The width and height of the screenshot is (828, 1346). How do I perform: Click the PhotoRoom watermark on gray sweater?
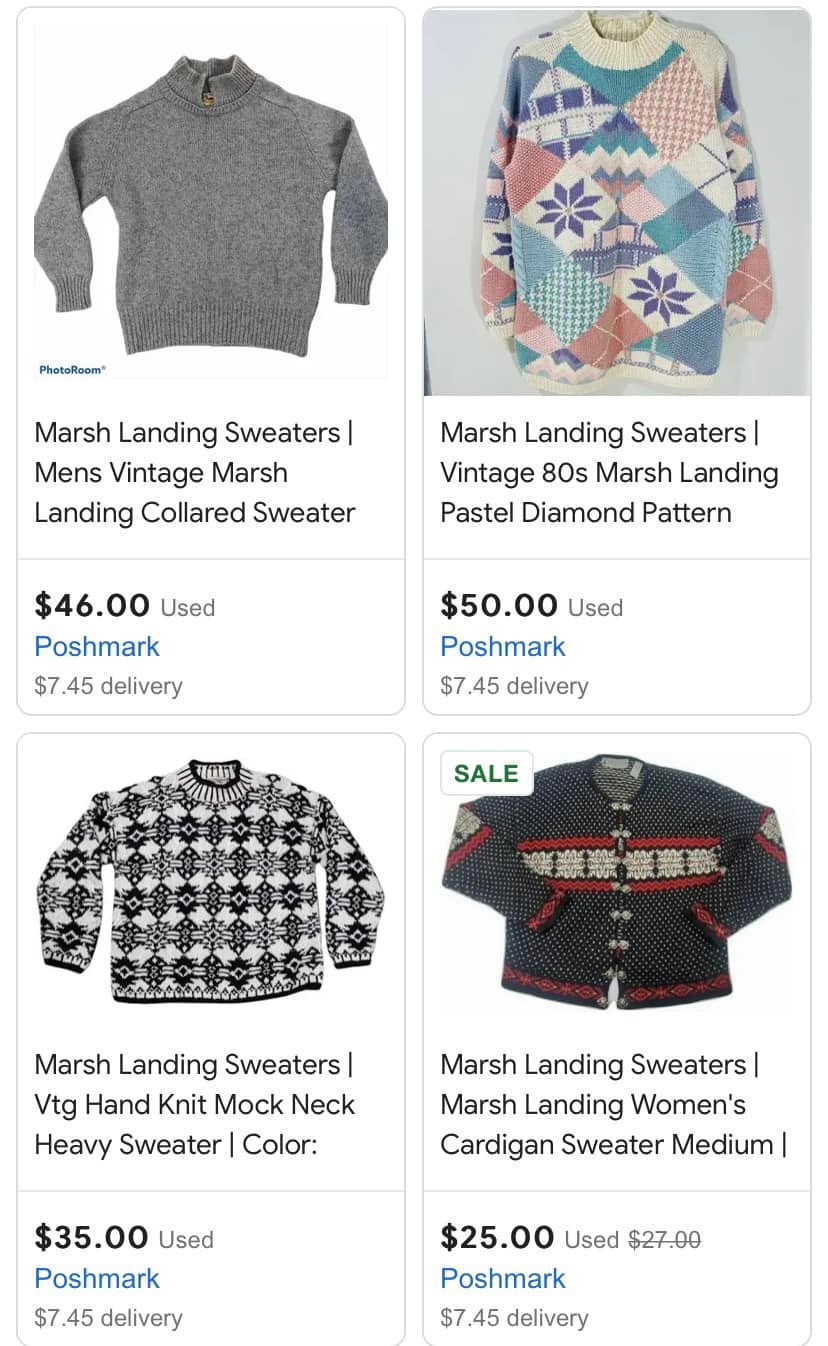click(72, 370)
